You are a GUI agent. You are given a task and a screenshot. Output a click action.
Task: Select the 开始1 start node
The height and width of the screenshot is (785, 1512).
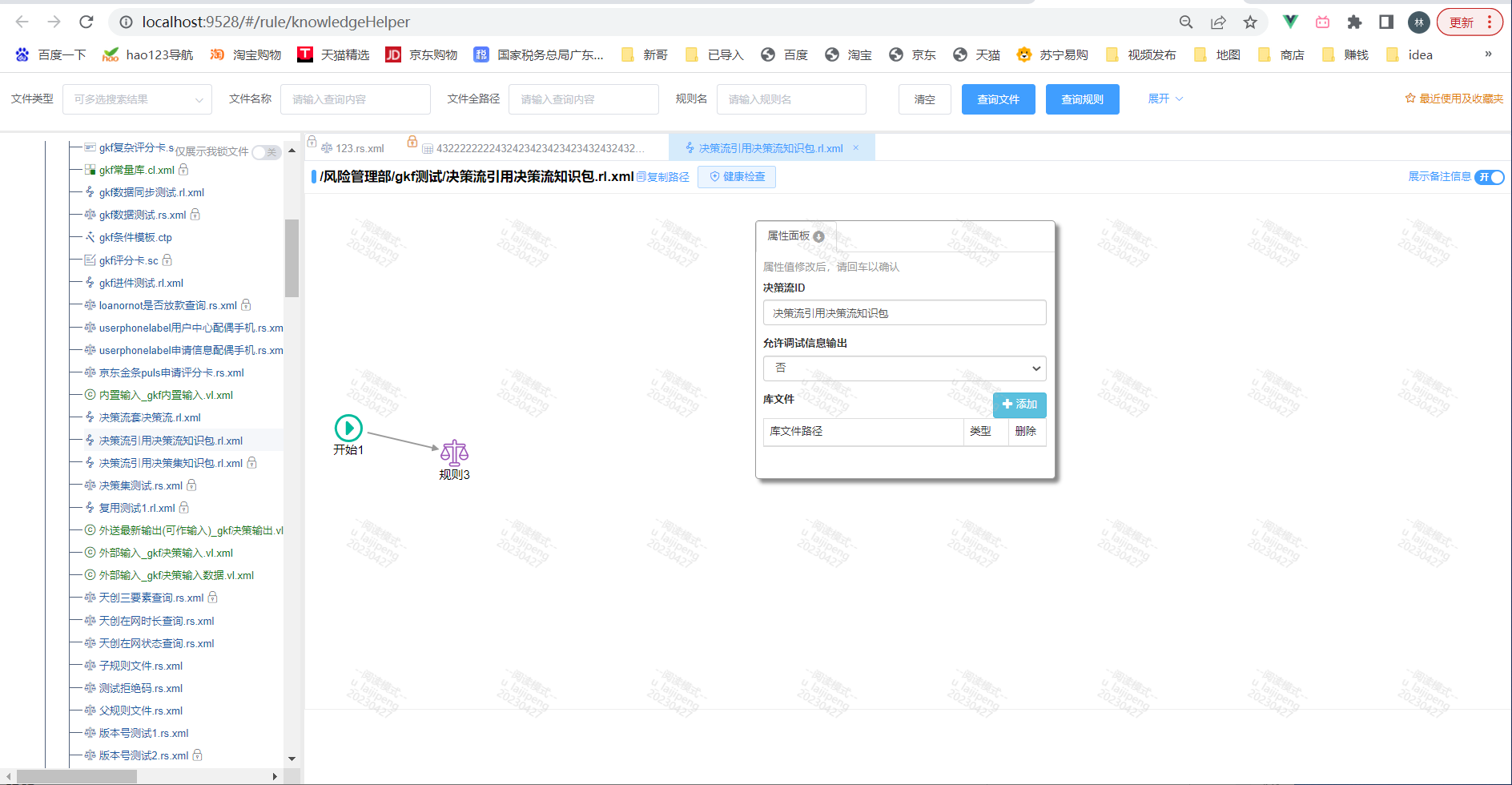[348, 429]
